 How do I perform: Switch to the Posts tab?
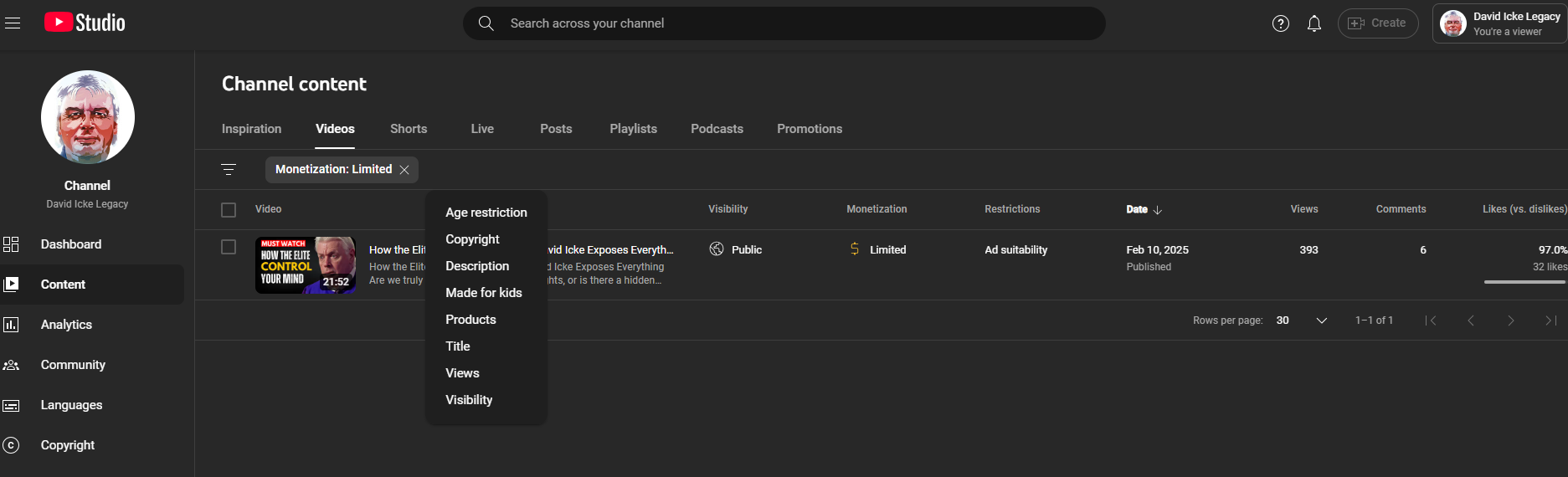click(556, 129)
